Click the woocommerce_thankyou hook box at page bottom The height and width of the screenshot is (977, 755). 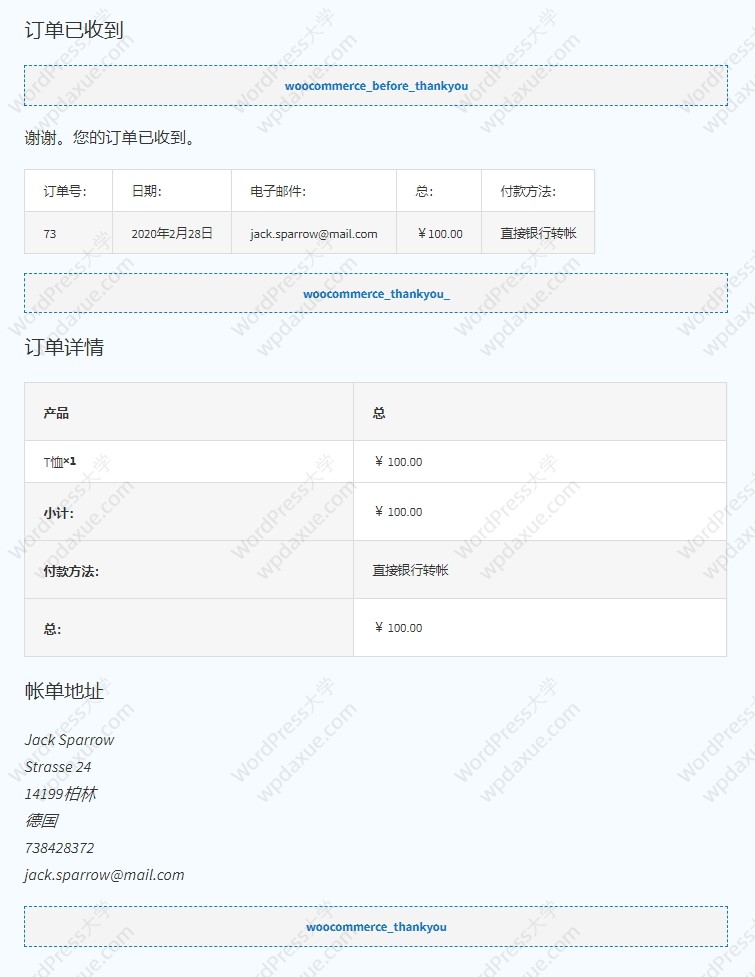376,927
